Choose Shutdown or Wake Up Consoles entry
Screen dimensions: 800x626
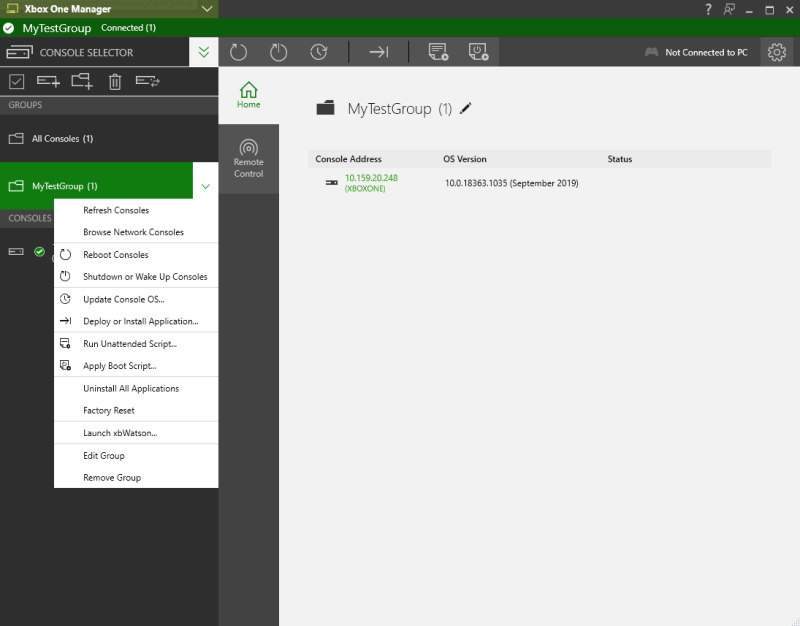(x=136, y=277)
